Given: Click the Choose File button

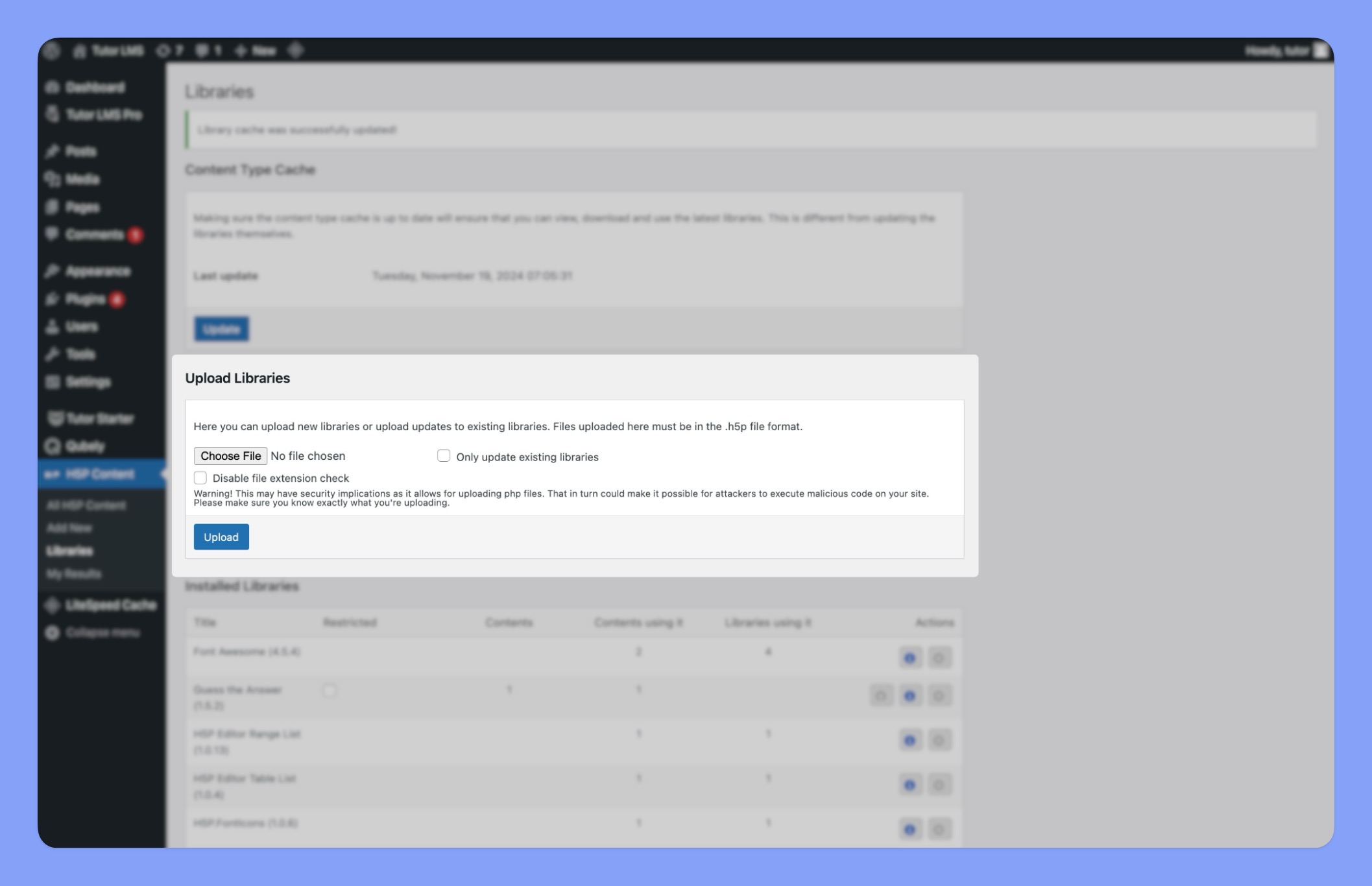Looking at the screenshot, I should (x=230, y=456).
